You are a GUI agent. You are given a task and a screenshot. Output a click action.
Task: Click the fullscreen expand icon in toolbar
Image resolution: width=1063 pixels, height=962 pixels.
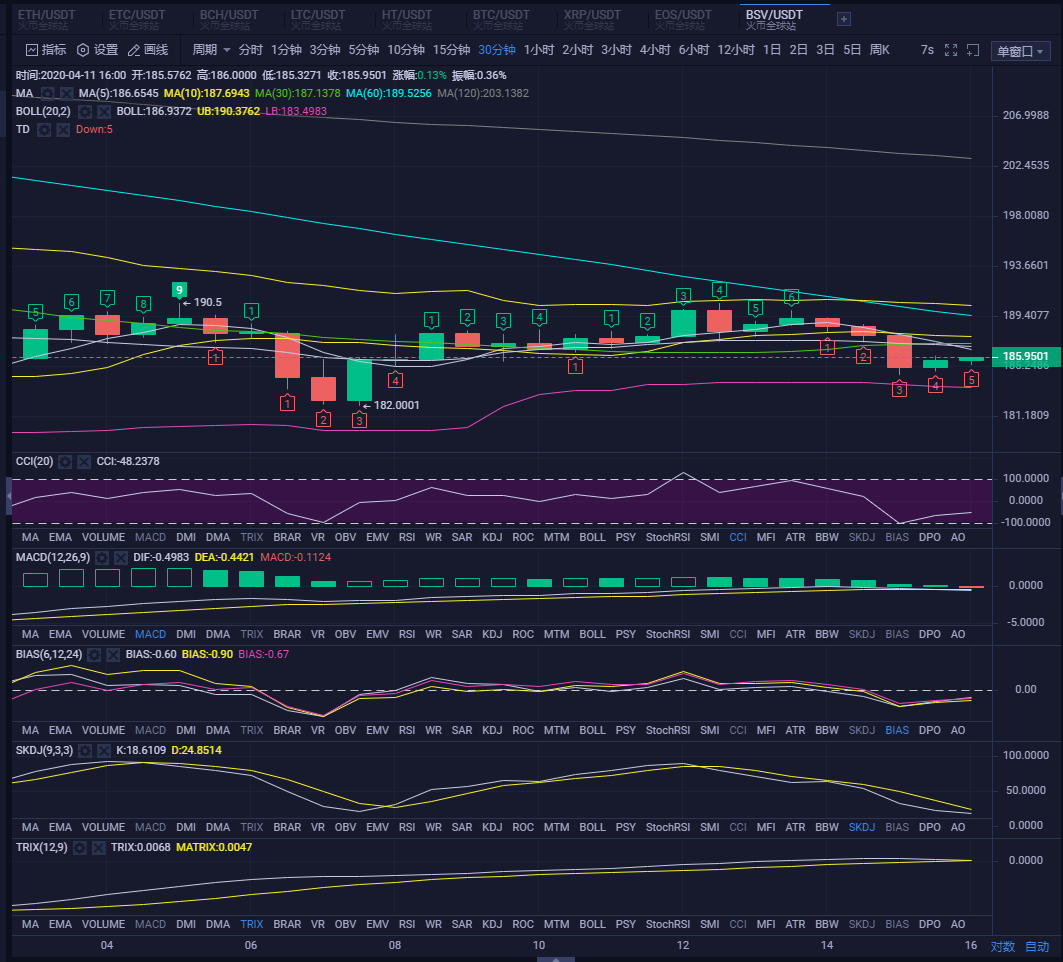[951, 50]
